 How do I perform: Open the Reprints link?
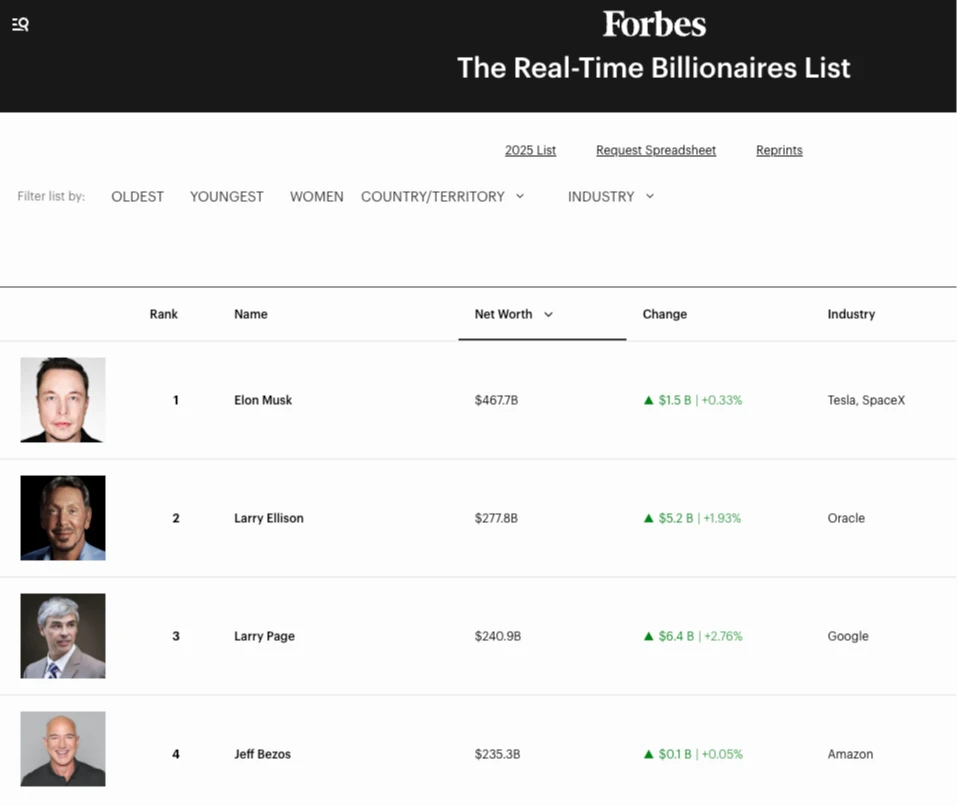coord(779,151)
